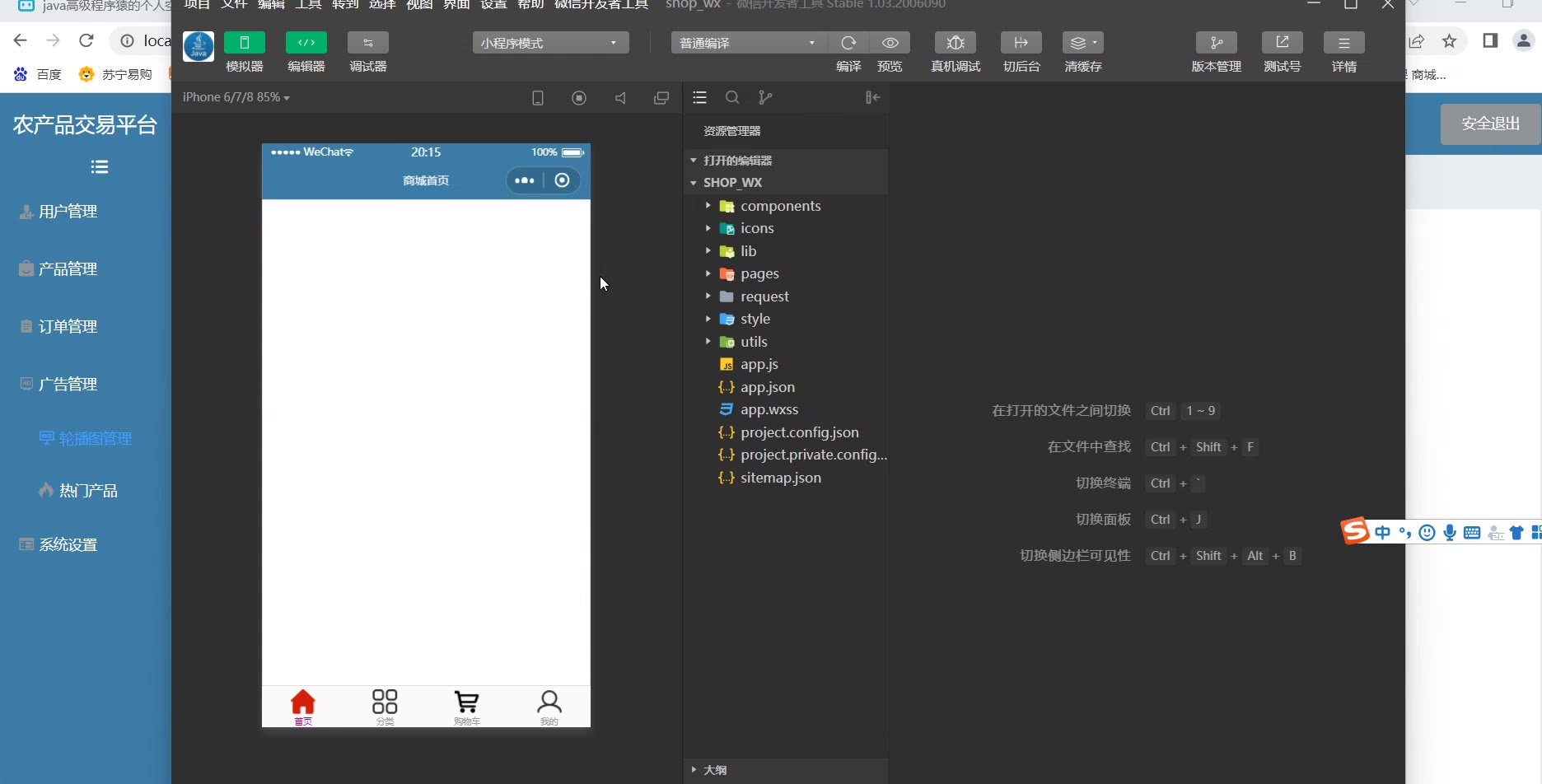Image resolution: width=1542 pixels, height=784 pixels.
Task: Click the 安全退出 logout button in browser
Action: click(x=1490, y=124)
